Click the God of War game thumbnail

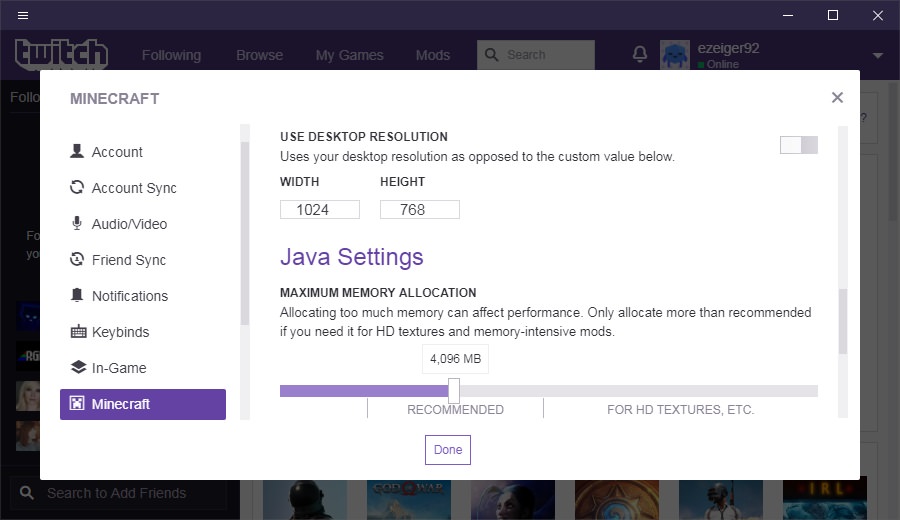click(x=409, y=500)
